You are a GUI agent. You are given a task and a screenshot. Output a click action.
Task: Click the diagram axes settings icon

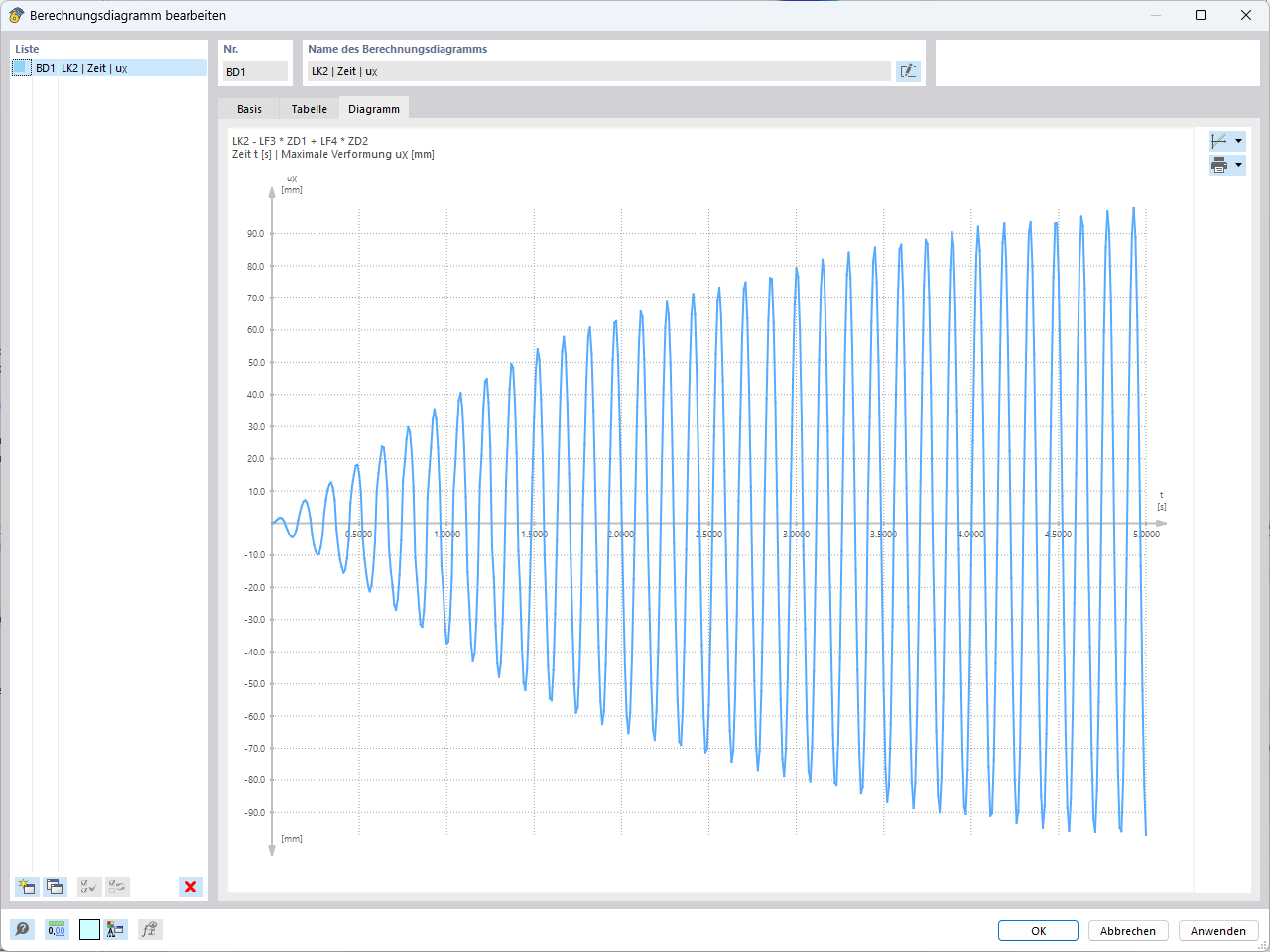(1219, 141)
